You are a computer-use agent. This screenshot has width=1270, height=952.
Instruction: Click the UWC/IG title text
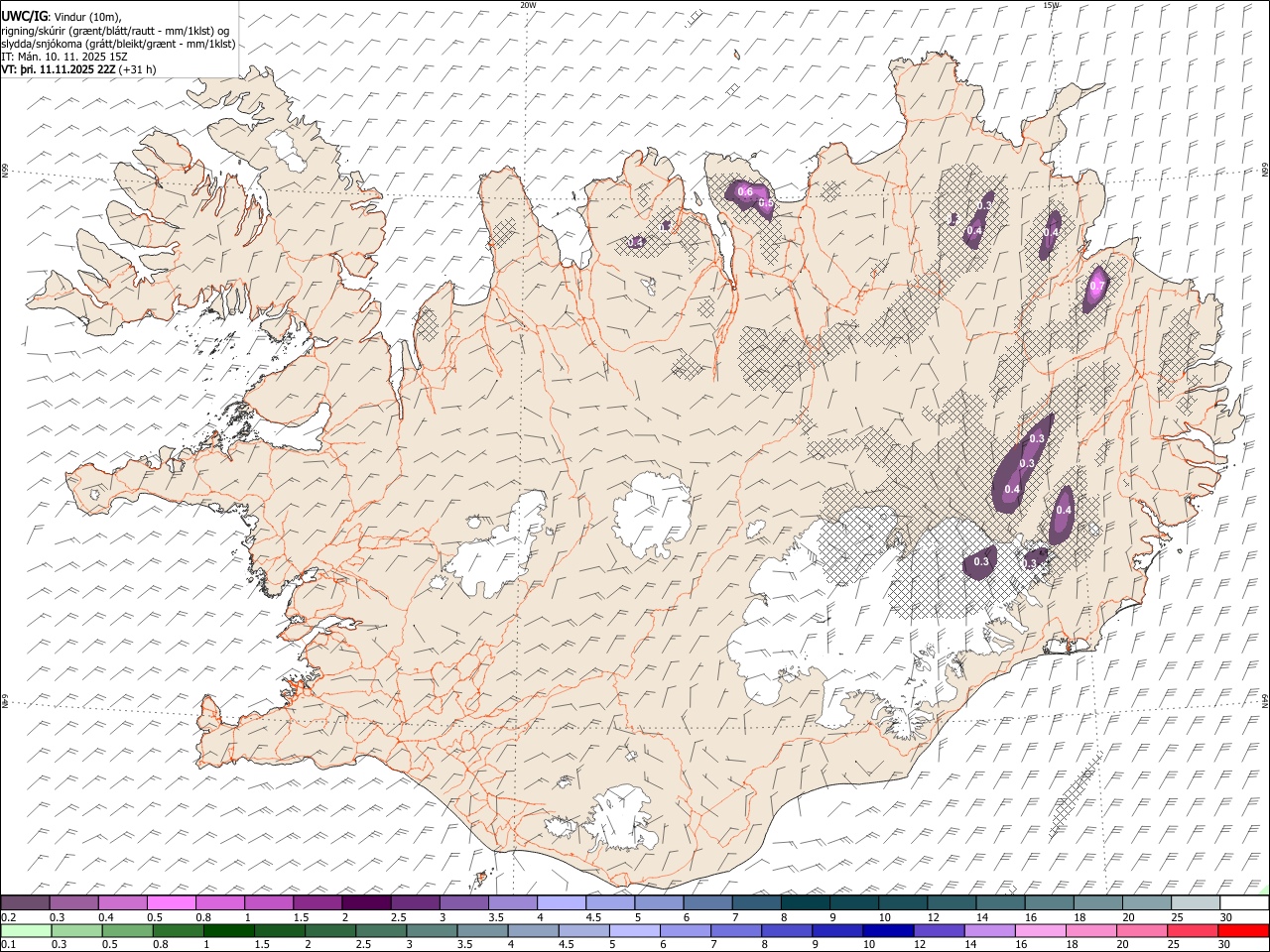point(23,16)
